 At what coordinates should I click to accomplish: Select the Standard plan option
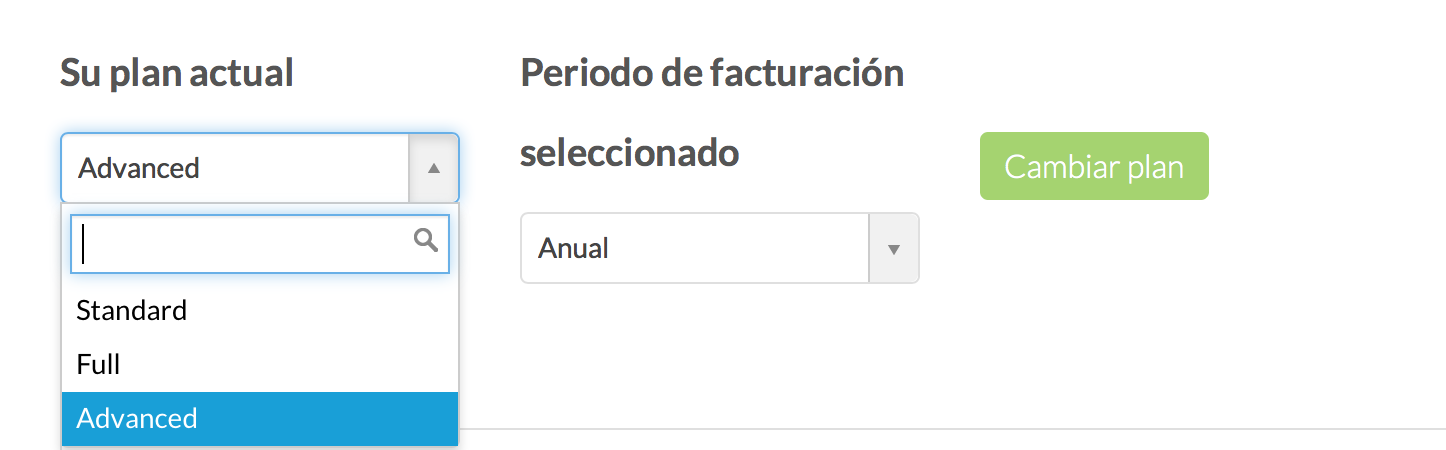pyautogui.click(x=132, y=310)
